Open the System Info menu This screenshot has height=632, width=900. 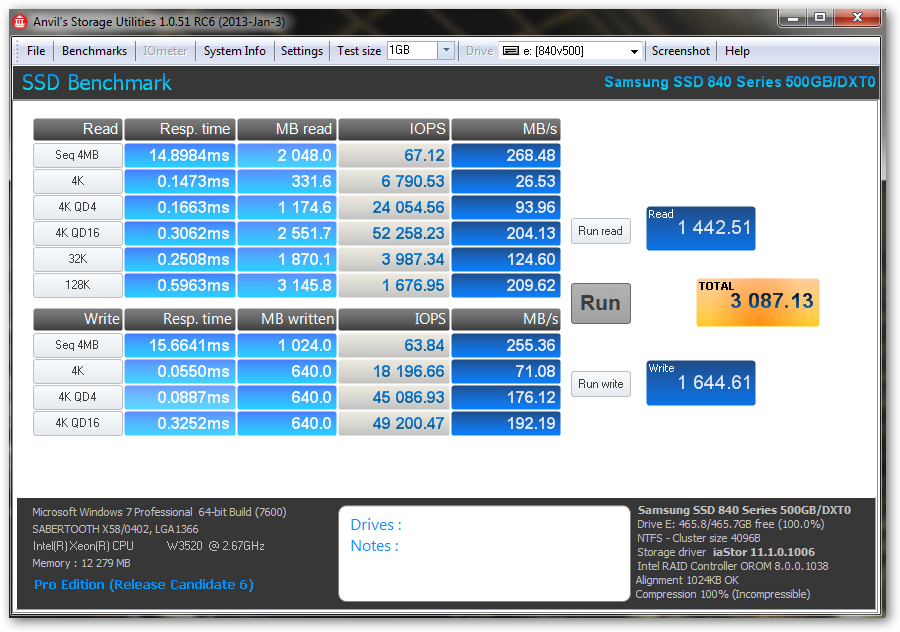coord(235,51)
